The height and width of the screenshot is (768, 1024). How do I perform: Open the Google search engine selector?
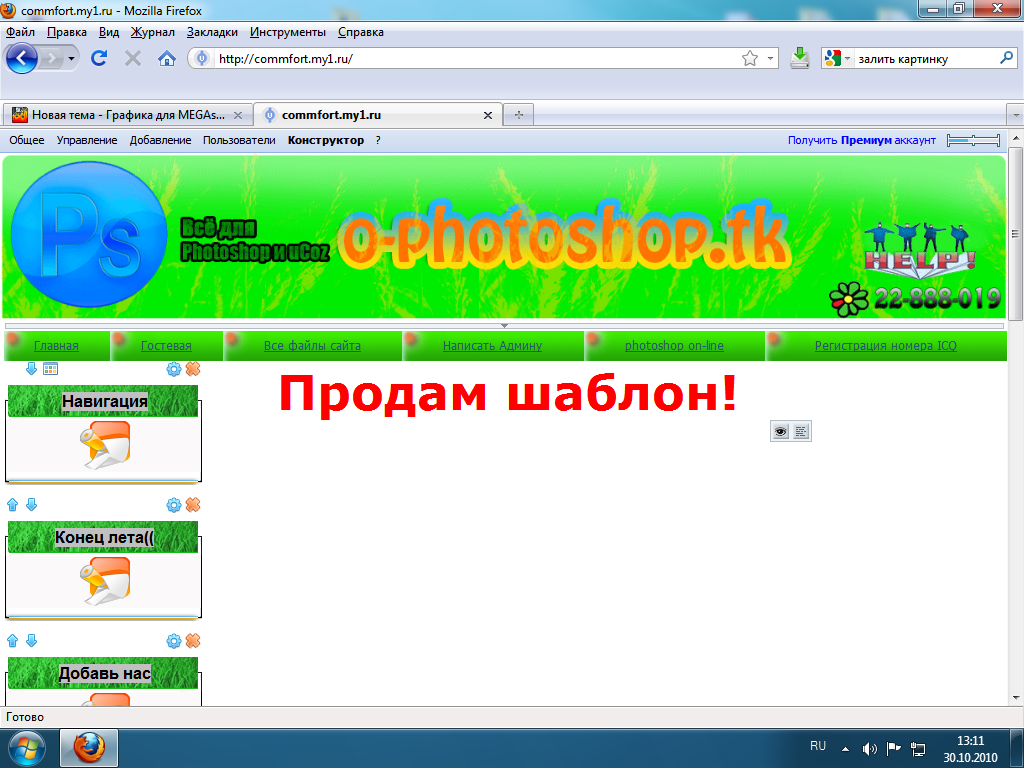coord(837,59)
